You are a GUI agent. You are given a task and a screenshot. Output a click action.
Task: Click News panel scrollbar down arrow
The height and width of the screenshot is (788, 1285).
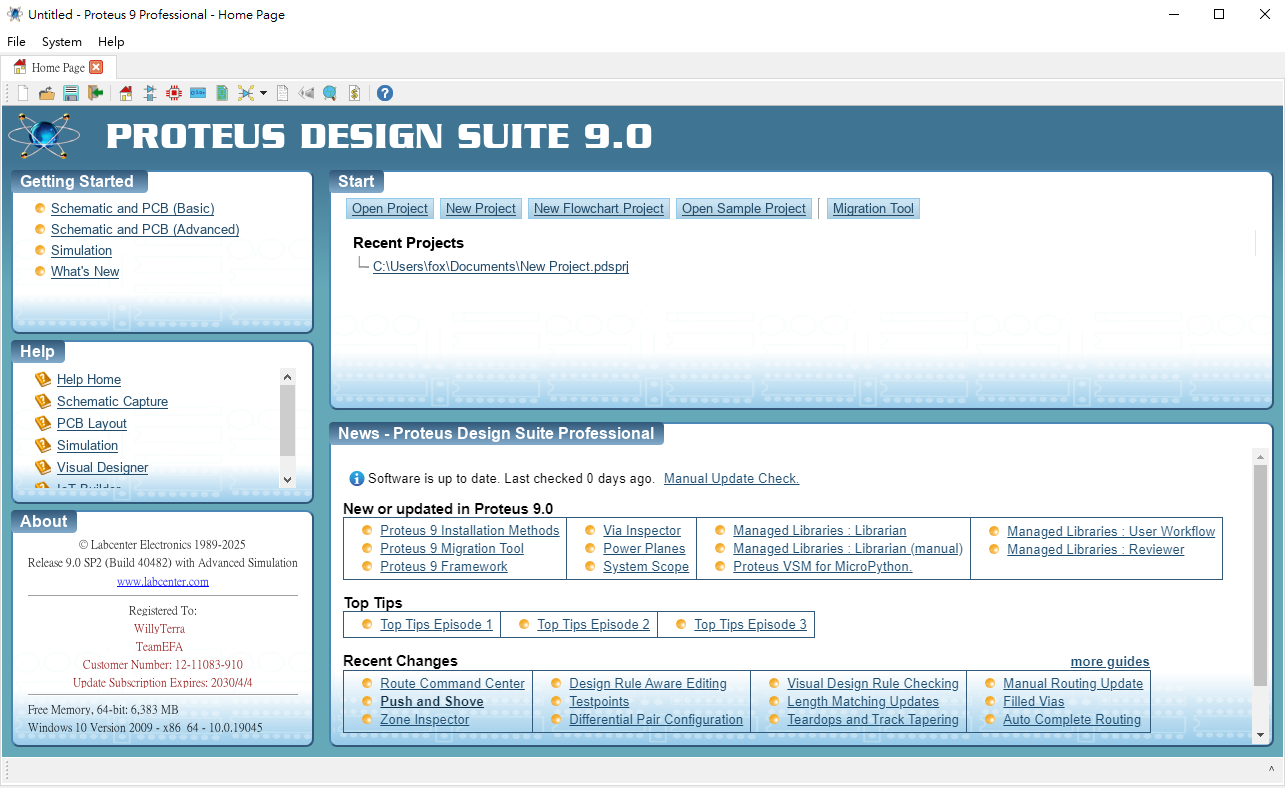click(x=1260, y=735)
